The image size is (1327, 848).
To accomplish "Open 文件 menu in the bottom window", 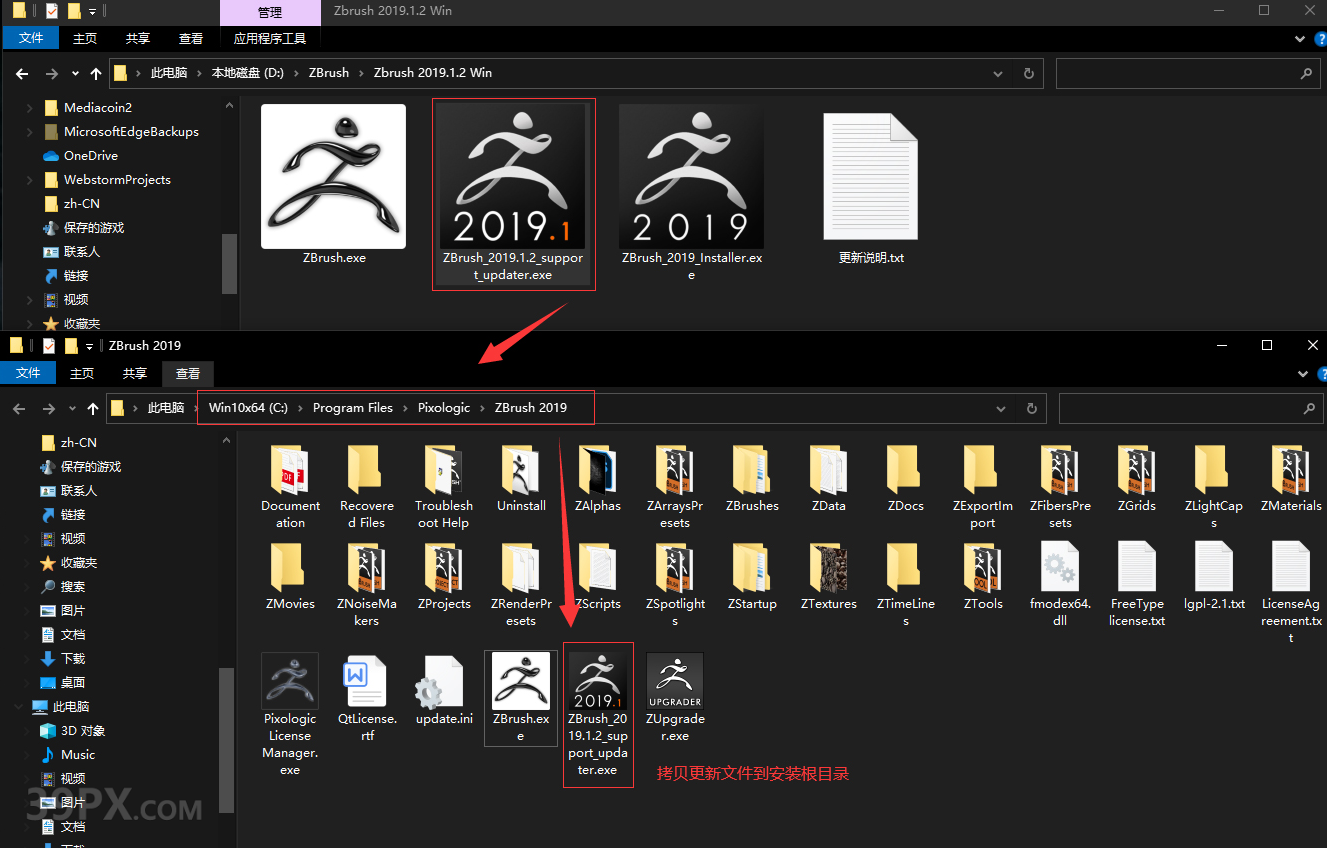I will [28, 373].
